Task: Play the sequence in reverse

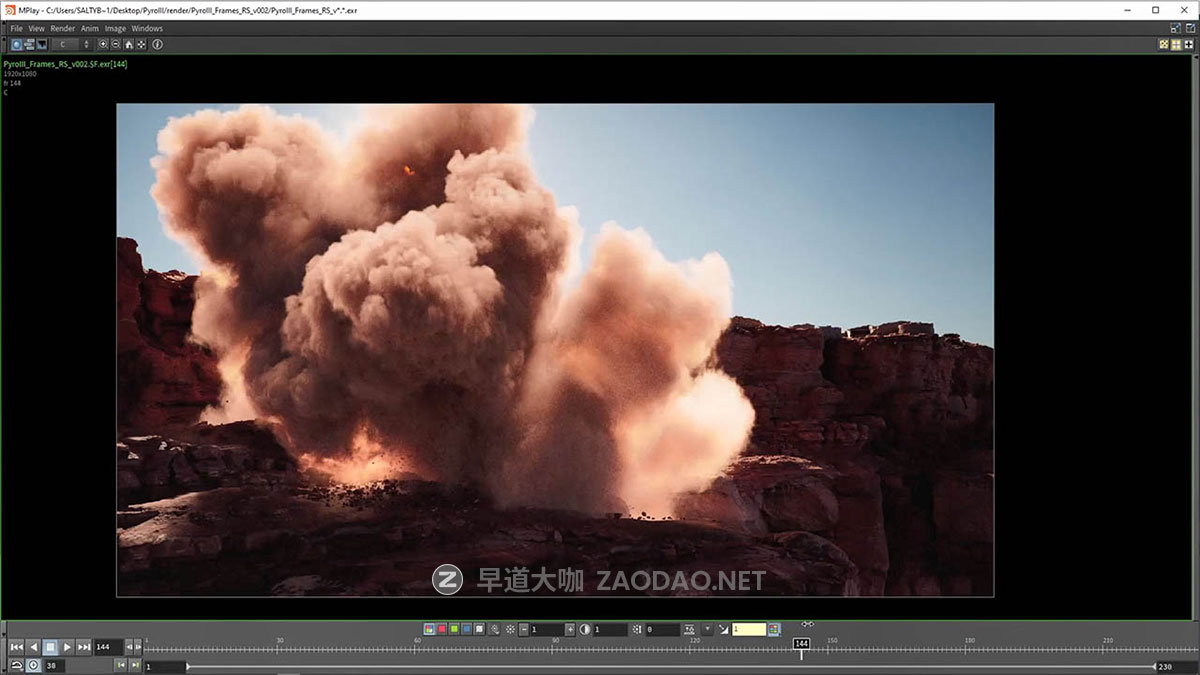Action: (33, 647)
